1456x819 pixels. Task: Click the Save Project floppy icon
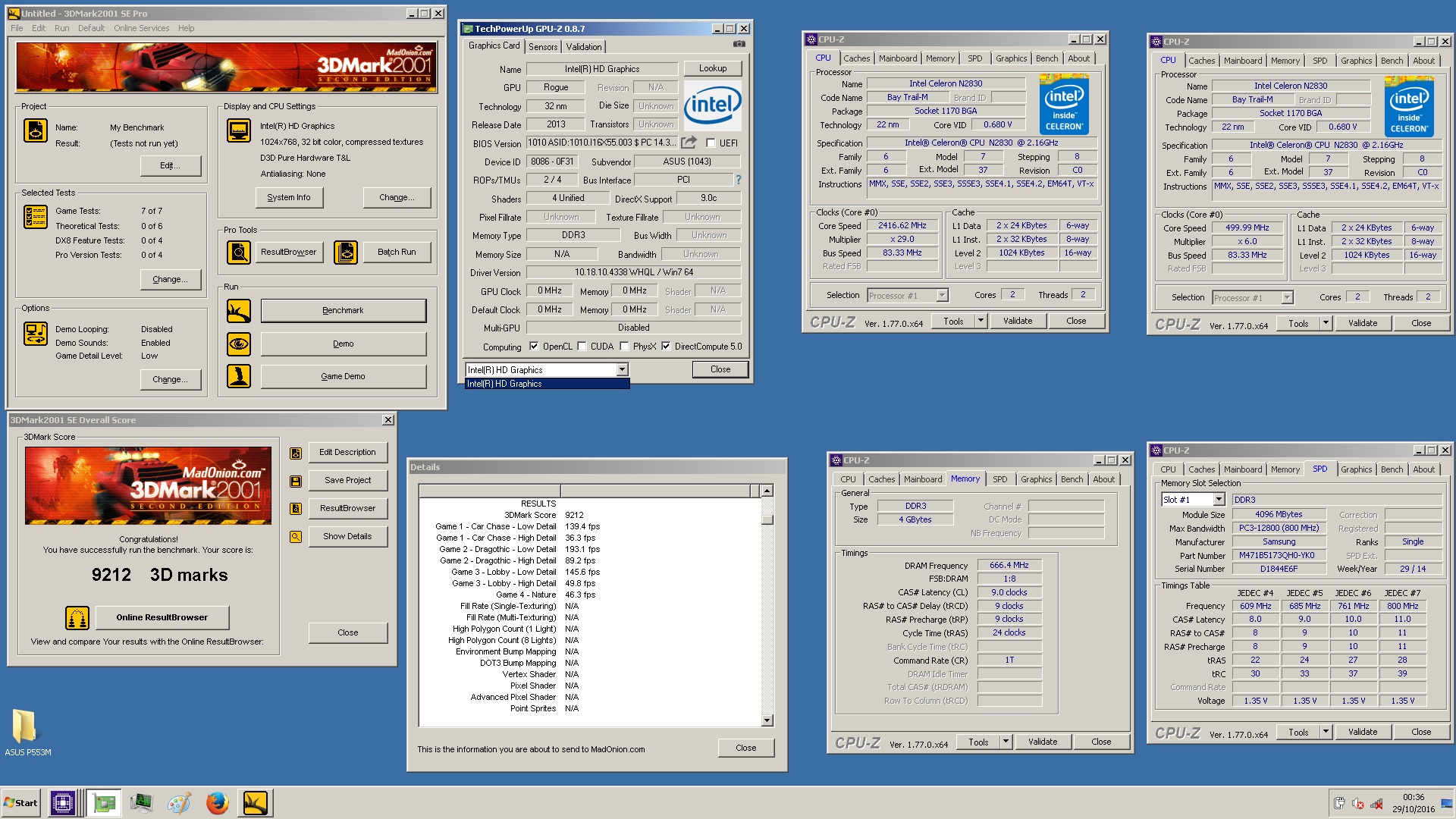(x=296, y=481)
